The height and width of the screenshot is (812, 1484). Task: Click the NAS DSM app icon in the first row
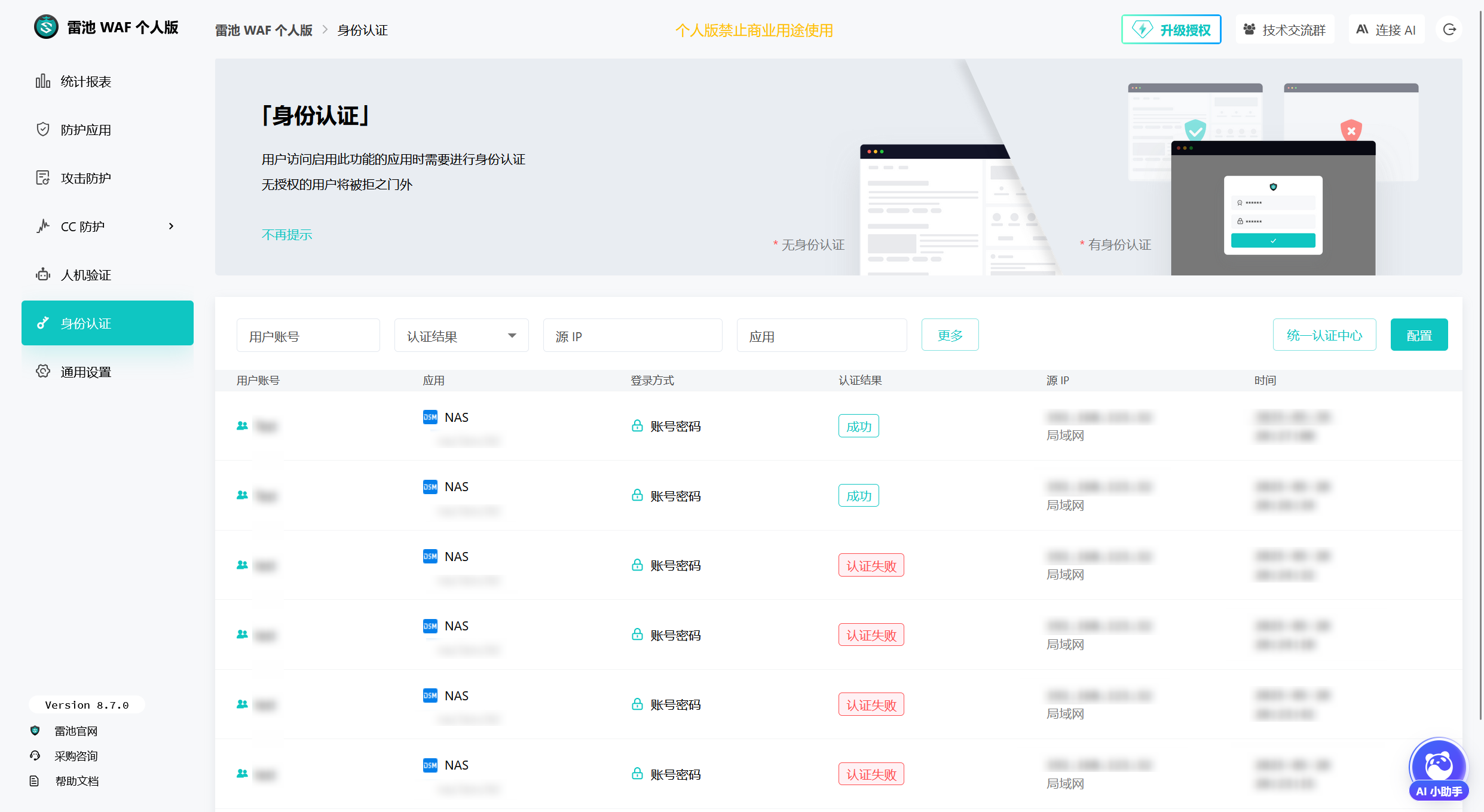coord(430,417)
